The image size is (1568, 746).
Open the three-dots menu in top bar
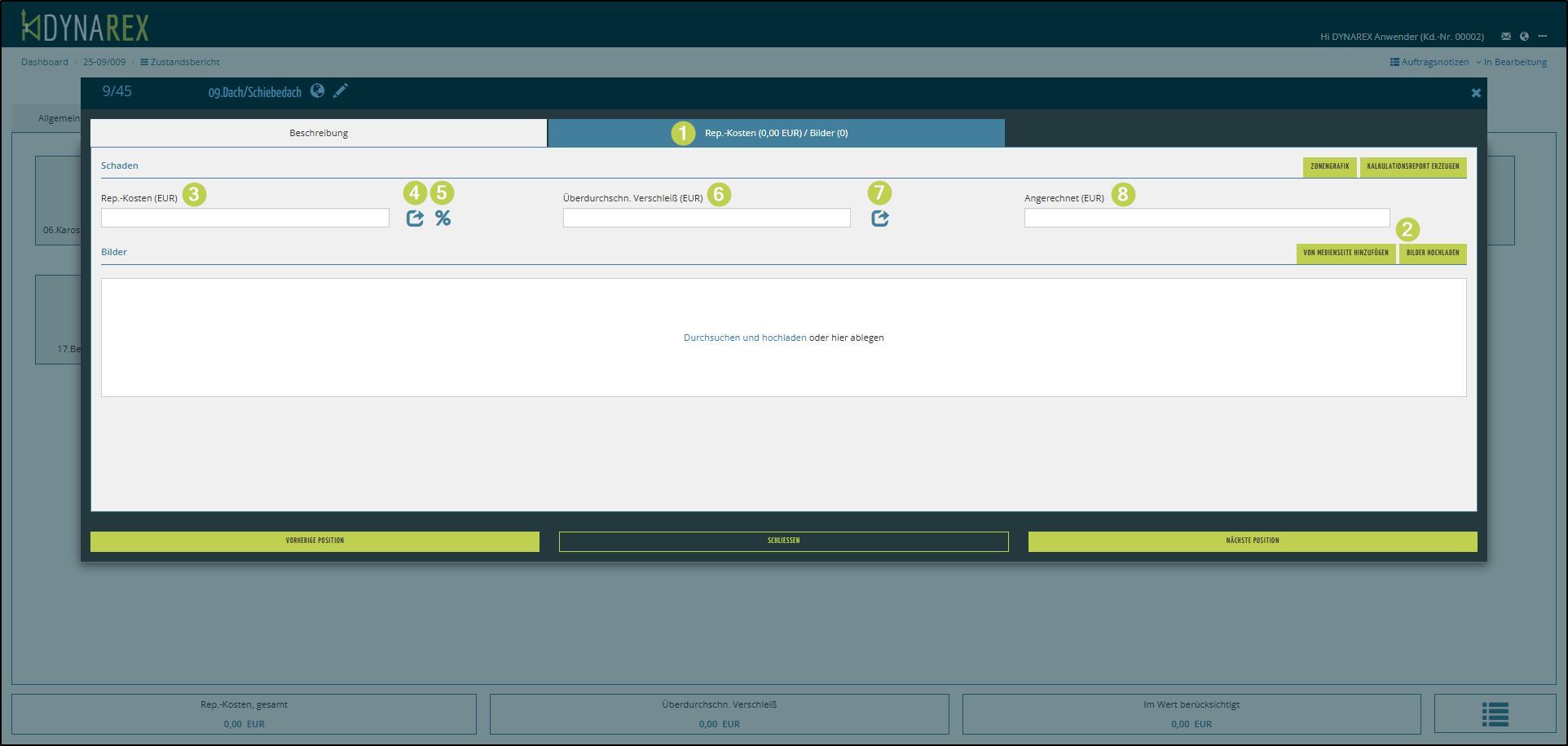coord(1543,36)
